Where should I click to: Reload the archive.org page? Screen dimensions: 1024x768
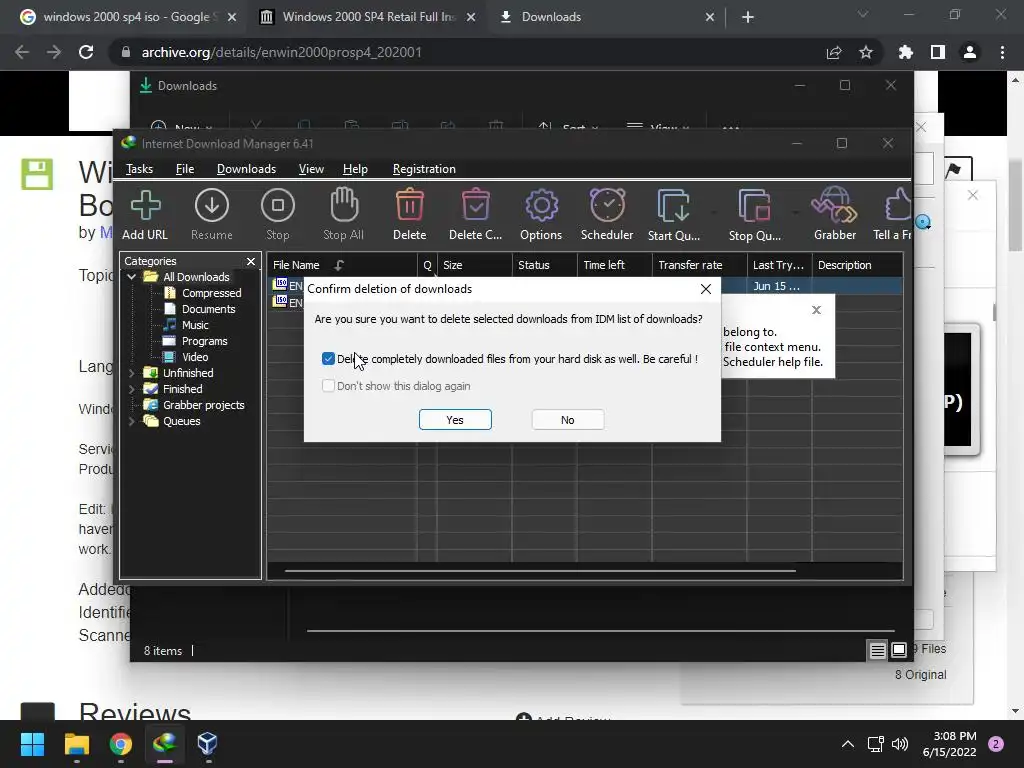click(86, 52)
